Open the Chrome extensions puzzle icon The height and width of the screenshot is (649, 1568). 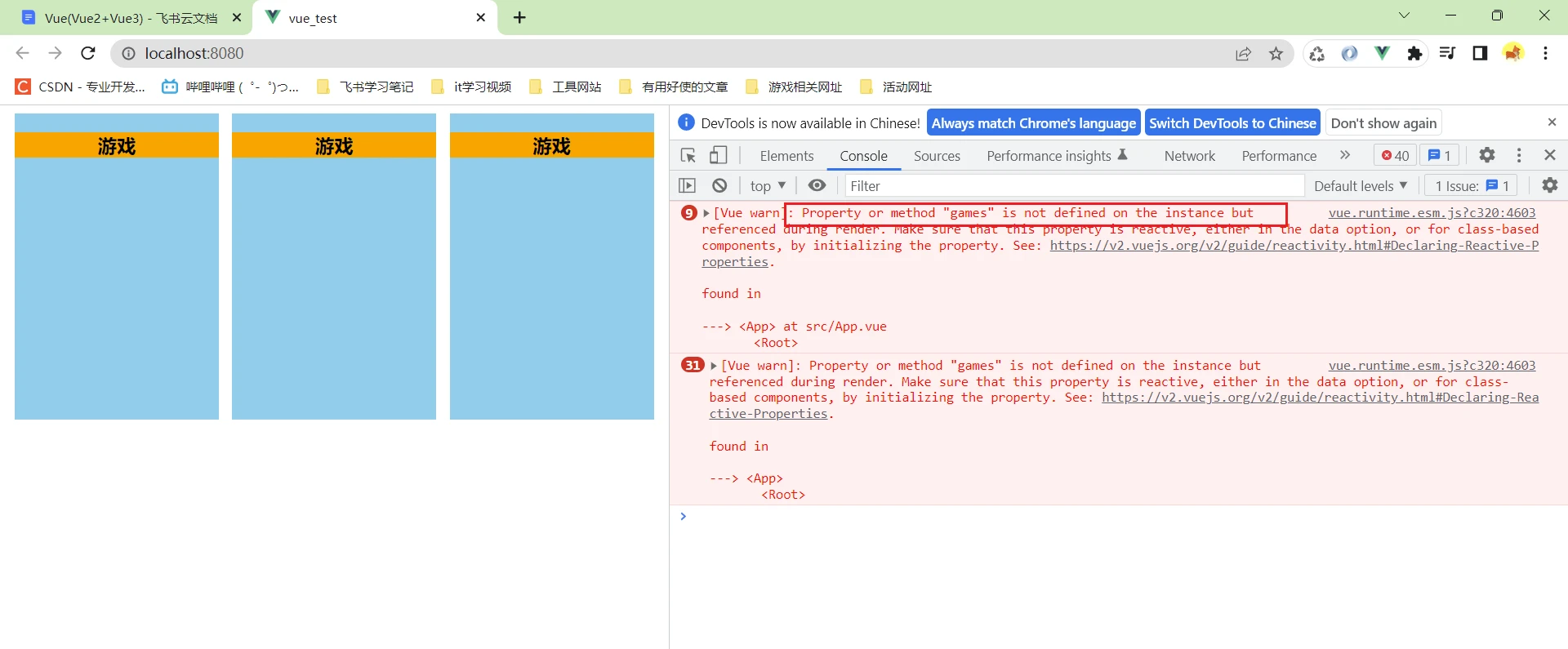coord(1414,53)
